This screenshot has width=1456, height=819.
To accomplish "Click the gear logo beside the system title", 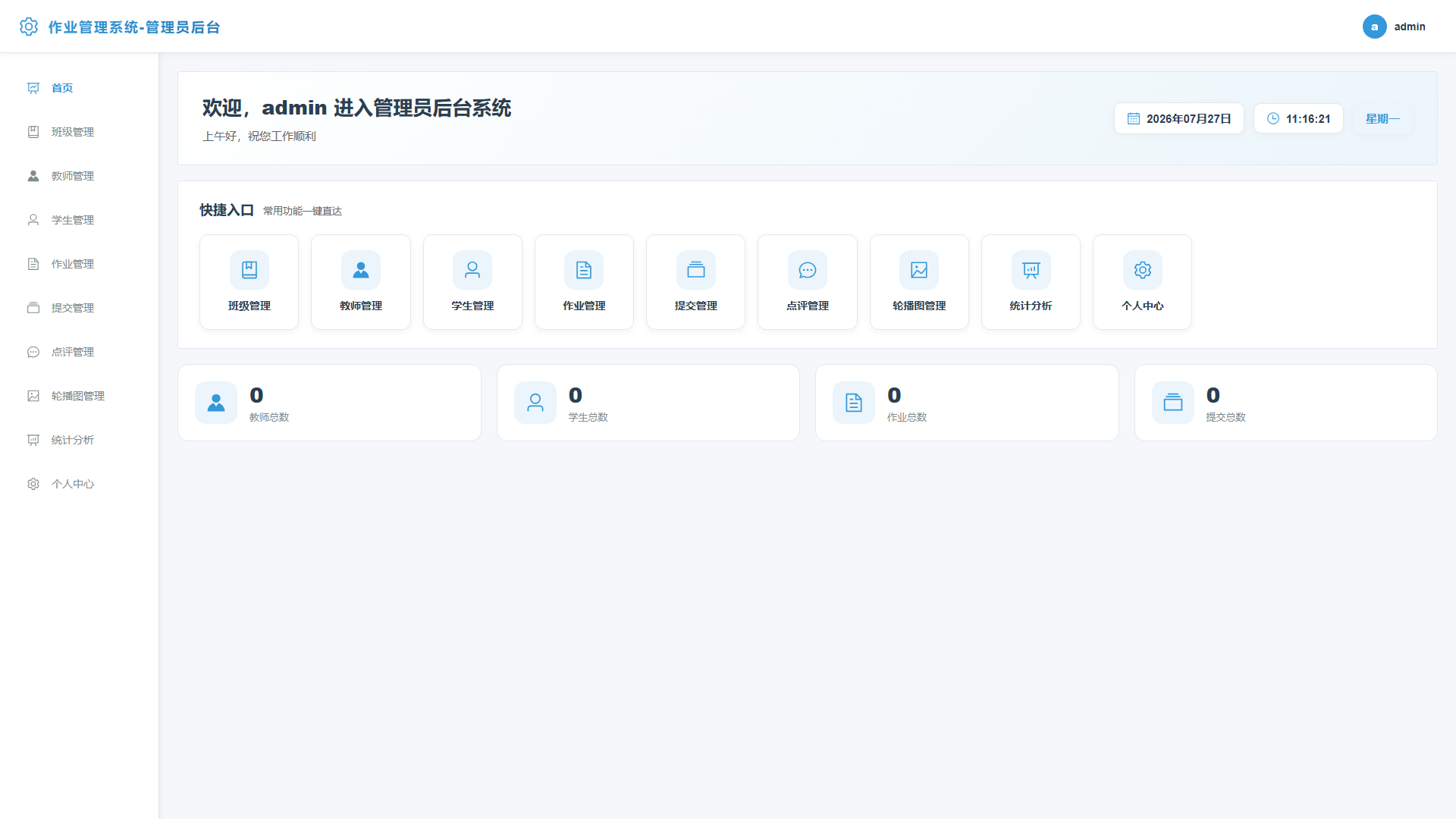I will coord(29,27).
